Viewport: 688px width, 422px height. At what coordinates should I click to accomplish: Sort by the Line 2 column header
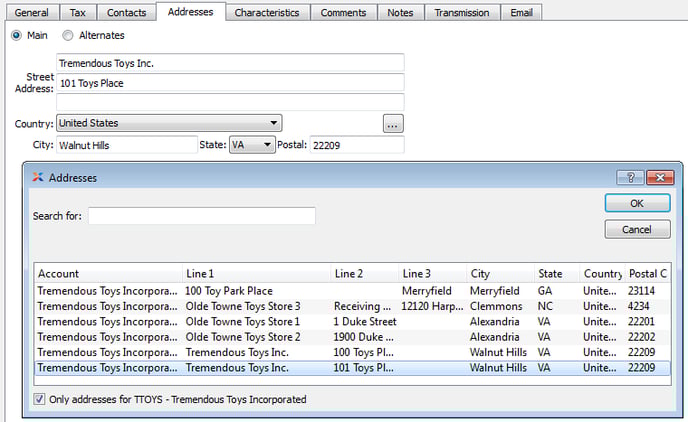pos(364,273)
